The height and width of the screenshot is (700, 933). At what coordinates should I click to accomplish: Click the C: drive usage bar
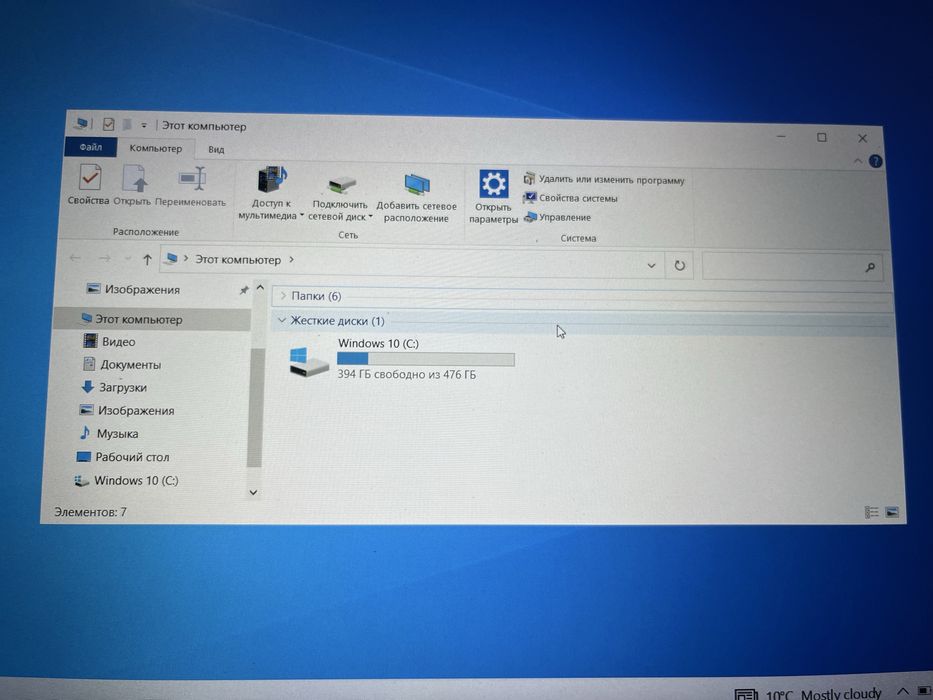pos(425,359)
